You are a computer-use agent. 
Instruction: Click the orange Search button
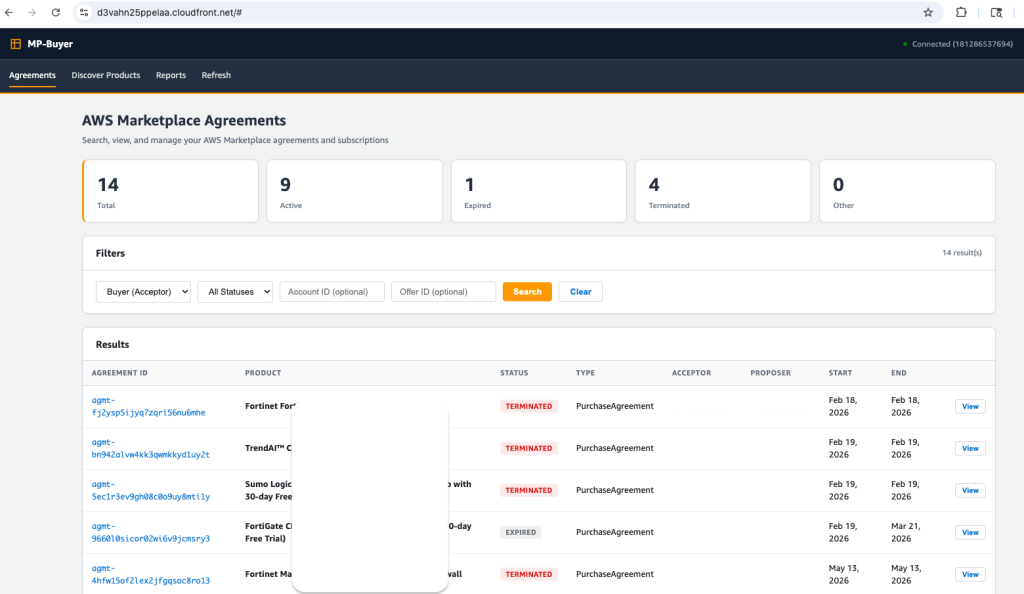[x=527, y=292]
